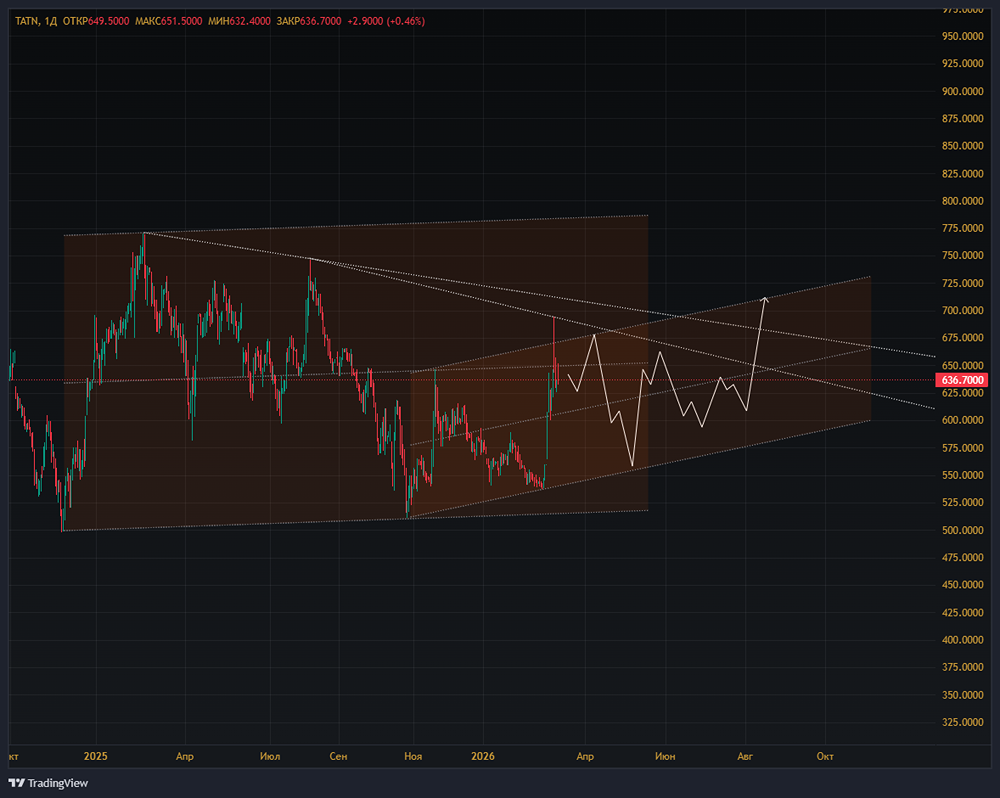Click the 900.0000 price axis label
Viewport: 1000px width, 798px height.
pos(962,91)
